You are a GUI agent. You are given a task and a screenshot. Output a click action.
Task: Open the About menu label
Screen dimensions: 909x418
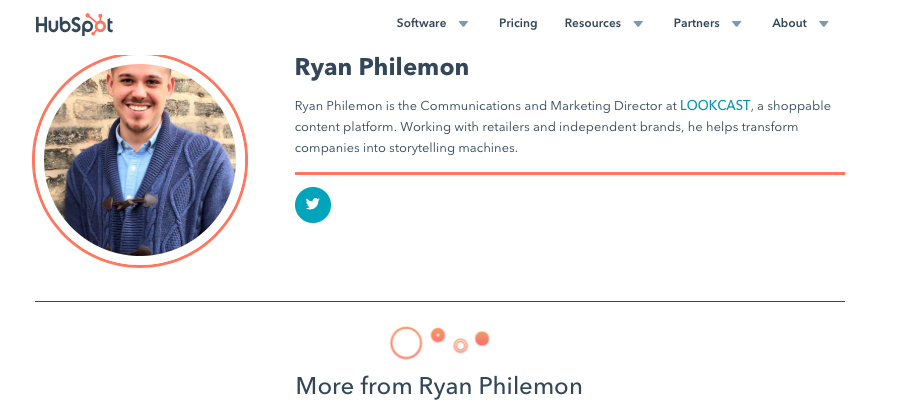tap(789, 23)
